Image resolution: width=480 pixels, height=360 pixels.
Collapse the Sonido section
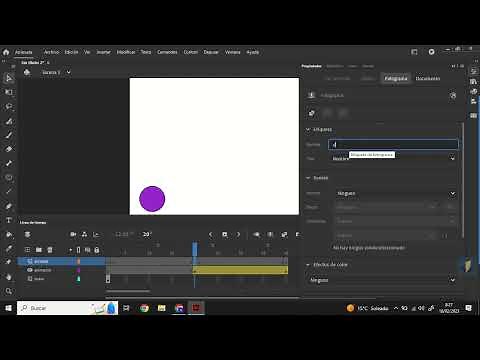[308, 178]
